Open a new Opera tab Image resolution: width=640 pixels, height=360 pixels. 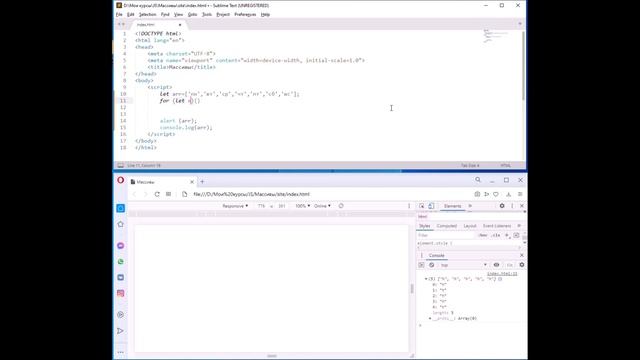coord(202,182)
